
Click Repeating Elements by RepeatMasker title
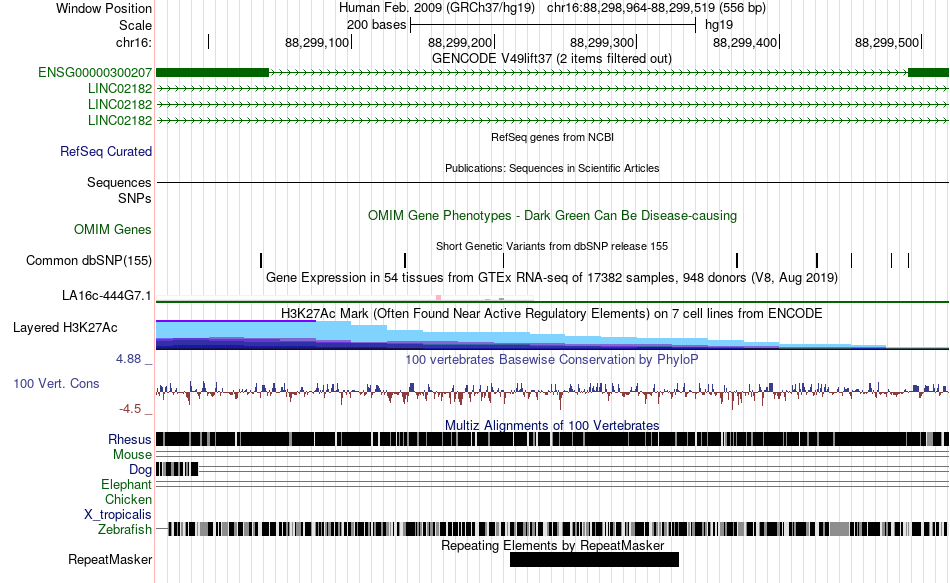point(552,545)
